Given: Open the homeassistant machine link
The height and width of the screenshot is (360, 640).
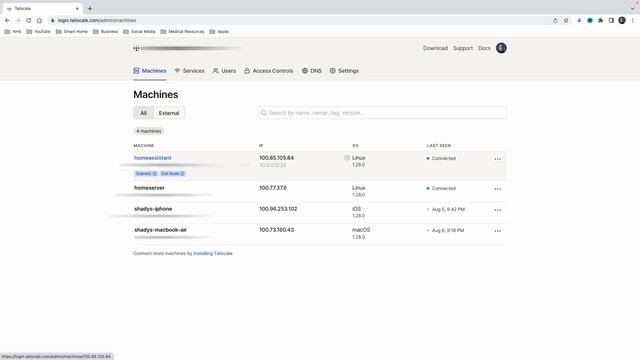Looking at the screenshot, I should [153, 158].
